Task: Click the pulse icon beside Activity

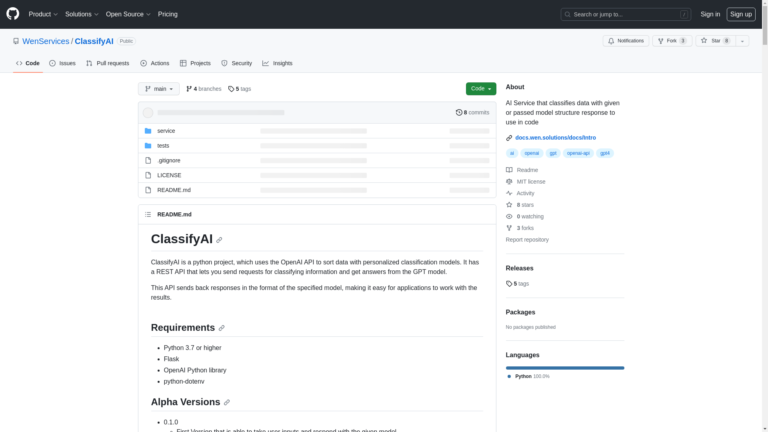Action: click(509, 193)
